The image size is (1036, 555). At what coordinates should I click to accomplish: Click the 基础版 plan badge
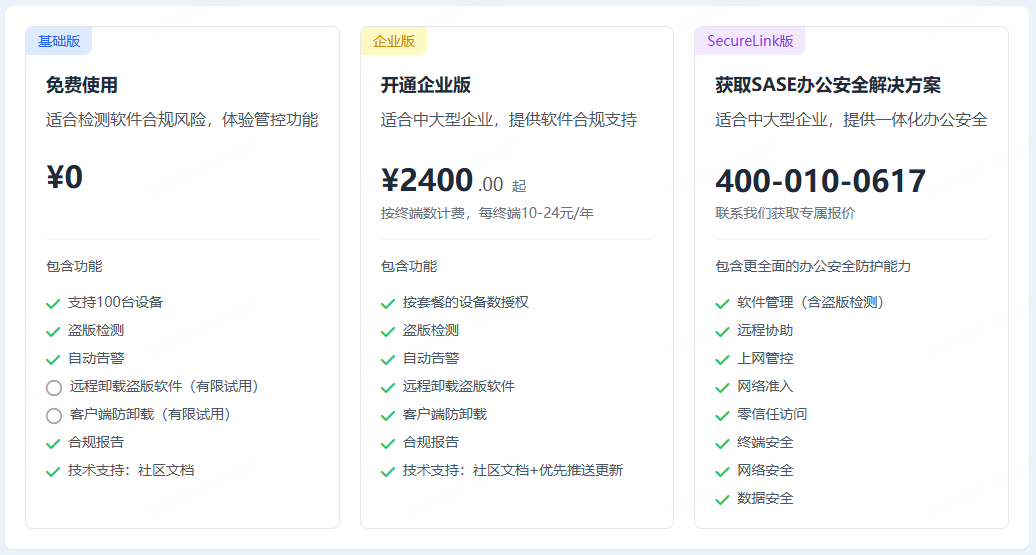[58, 41]
